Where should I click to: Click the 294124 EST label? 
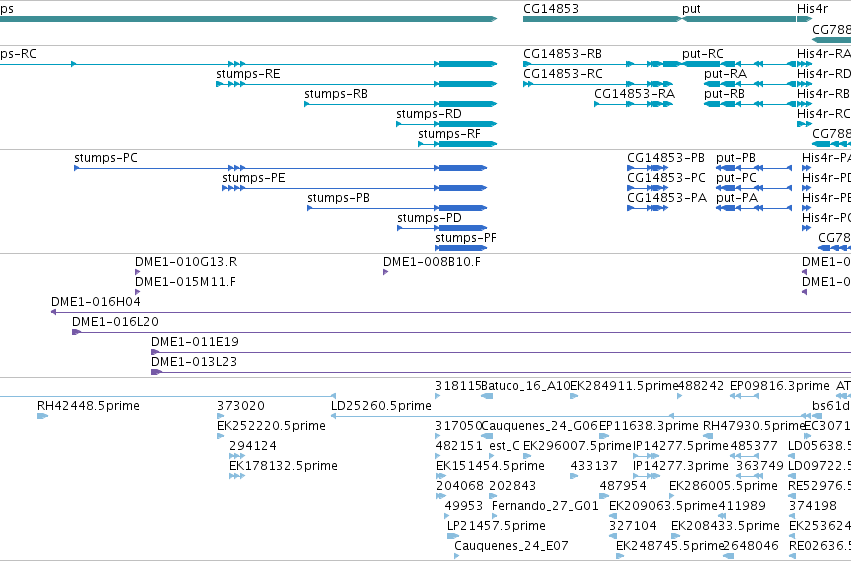click(x=253, y=446)
